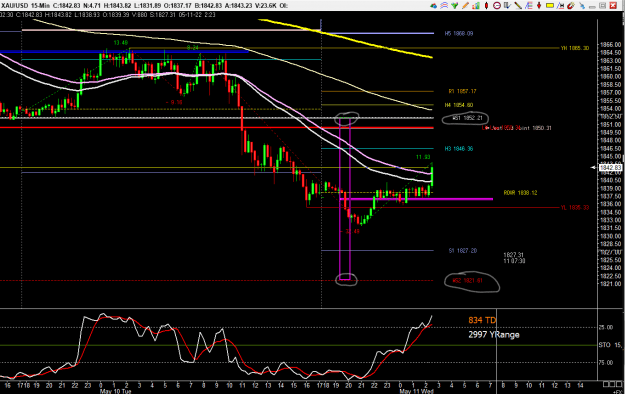Select the orange pencil drawing tool

465,6
